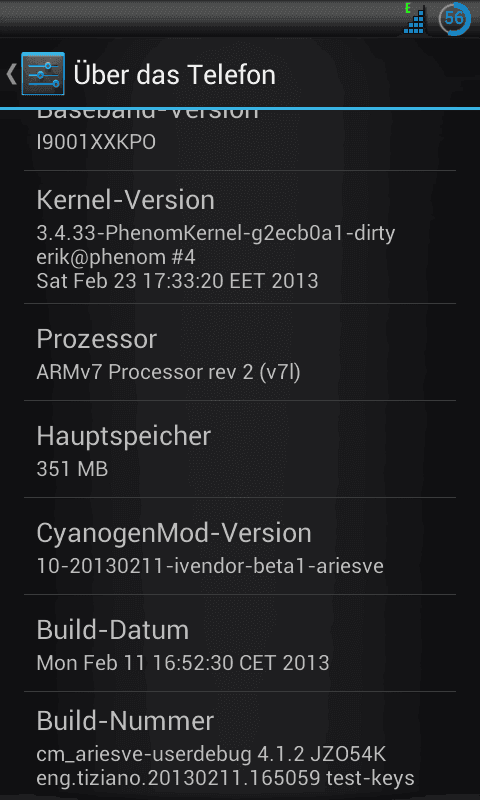Tap the Sat Feb 23 kernel date line
The height and width of the screenshot is (800, 480).
(178, 281)
